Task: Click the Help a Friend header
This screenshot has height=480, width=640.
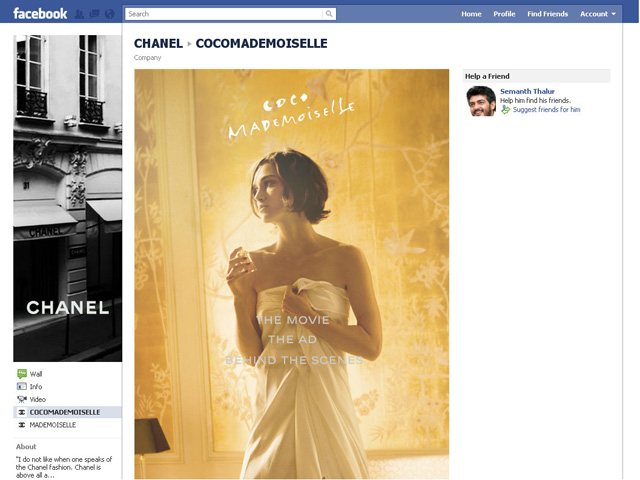Action: pyautogui.click(x=536, y=76)
